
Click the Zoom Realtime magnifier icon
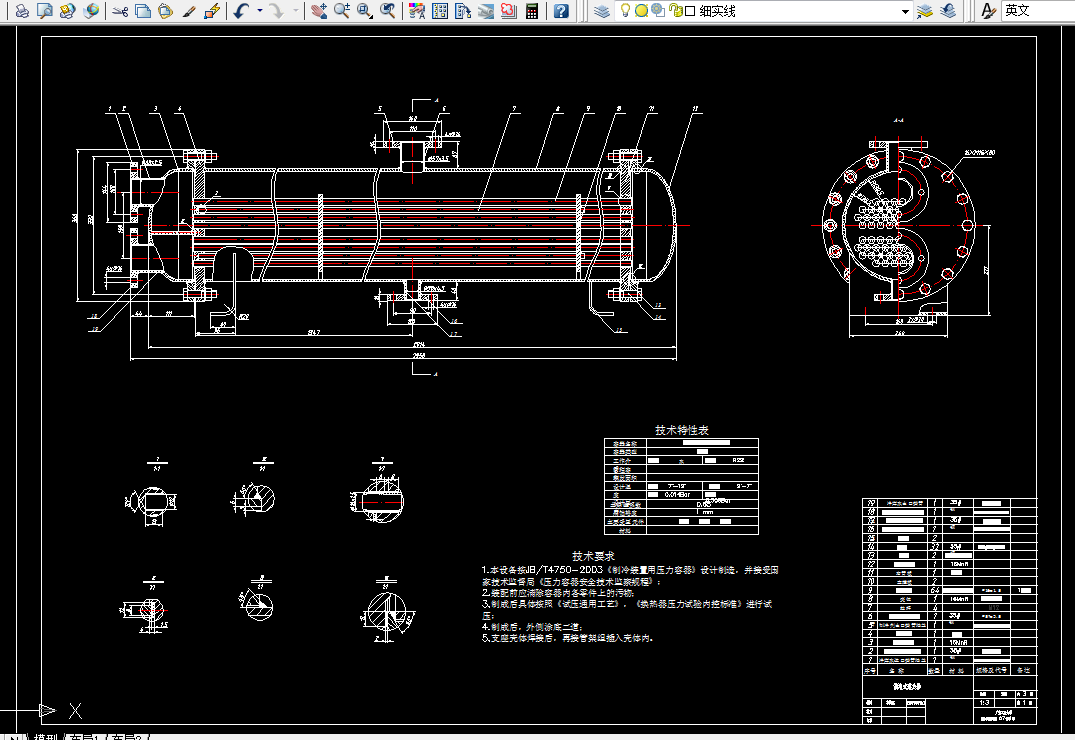[x=342, y=11]
